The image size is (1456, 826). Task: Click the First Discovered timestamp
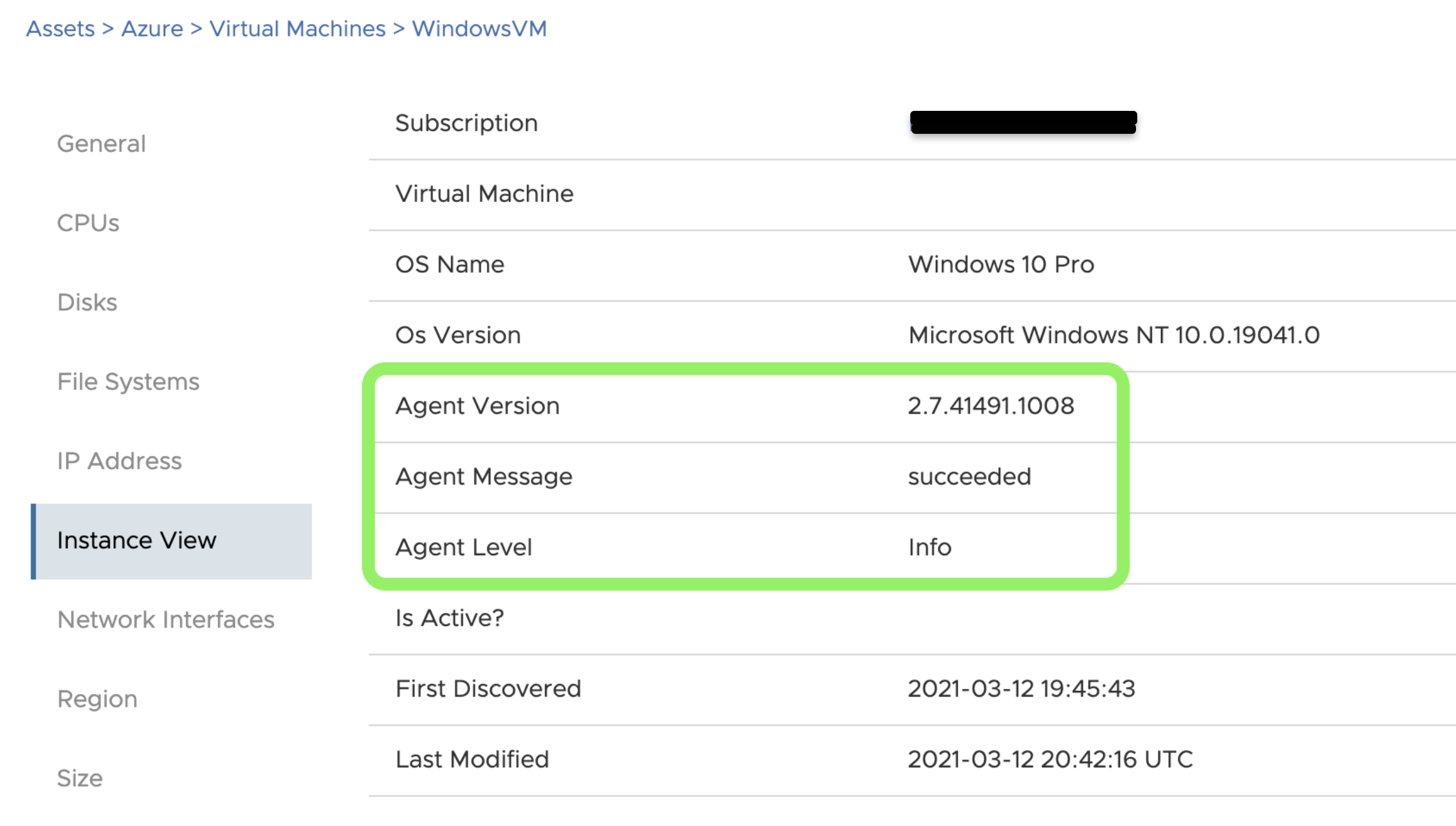point(1021,689)
